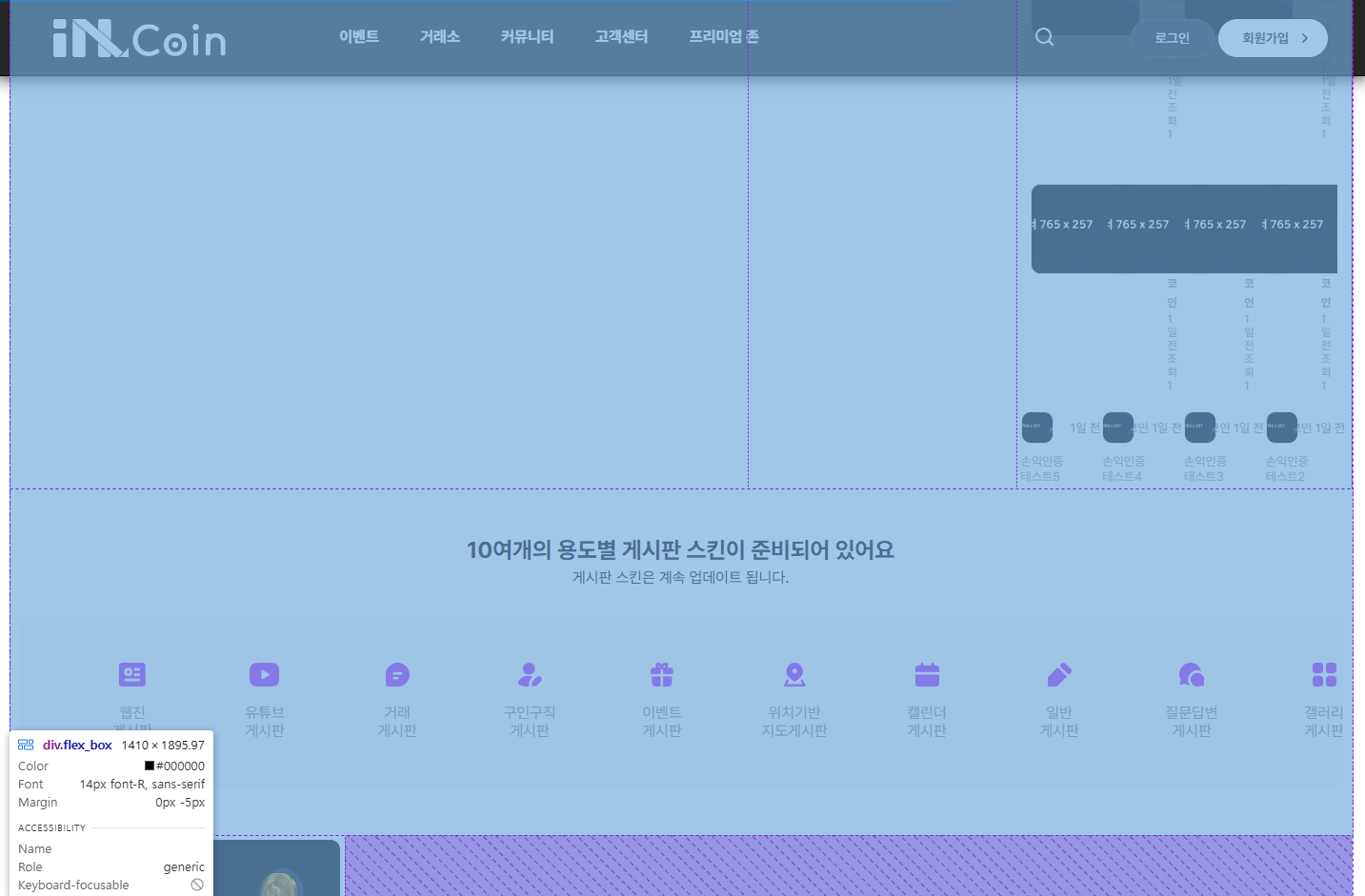Select the 캘린더 게시판 calendar icon

[927, 674]
